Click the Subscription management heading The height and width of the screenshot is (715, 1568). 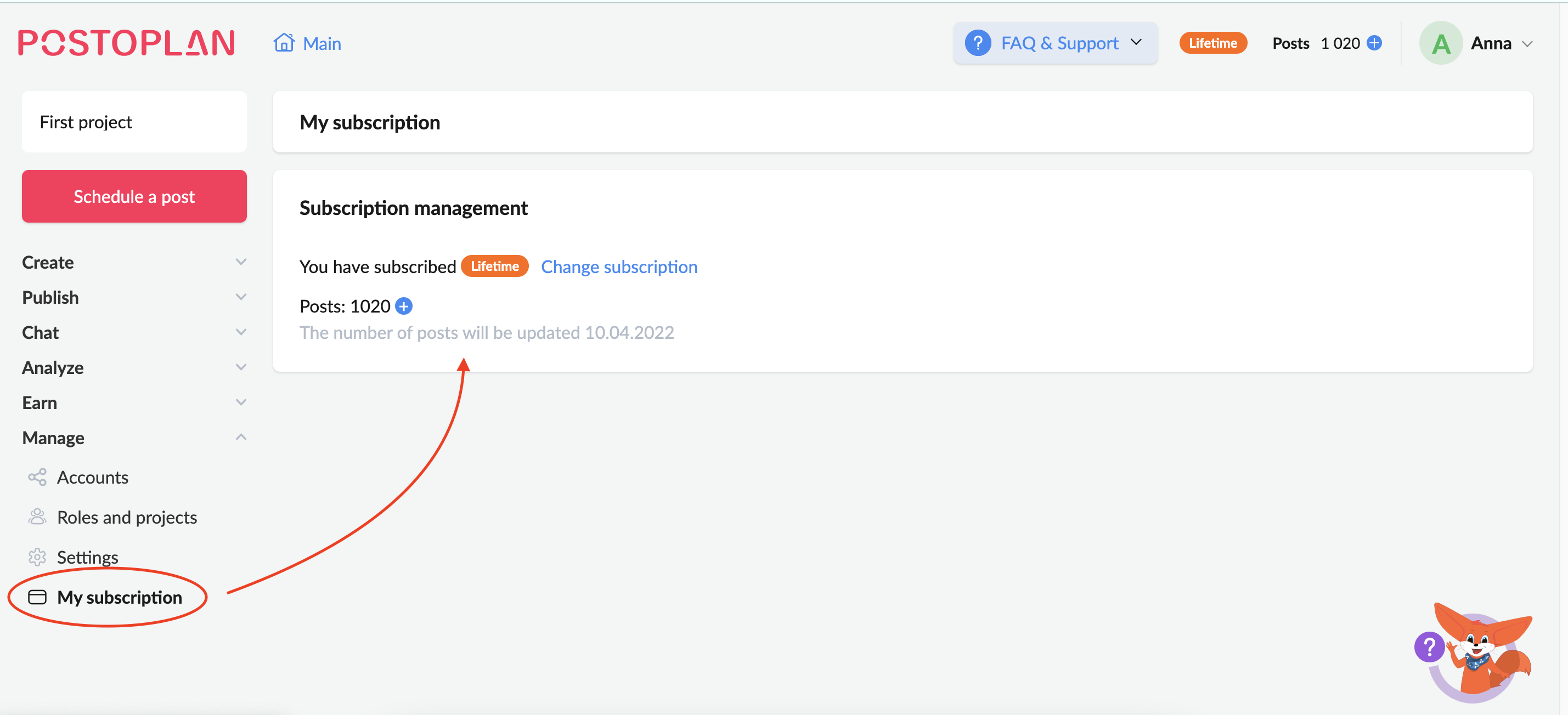pos(413,208)
